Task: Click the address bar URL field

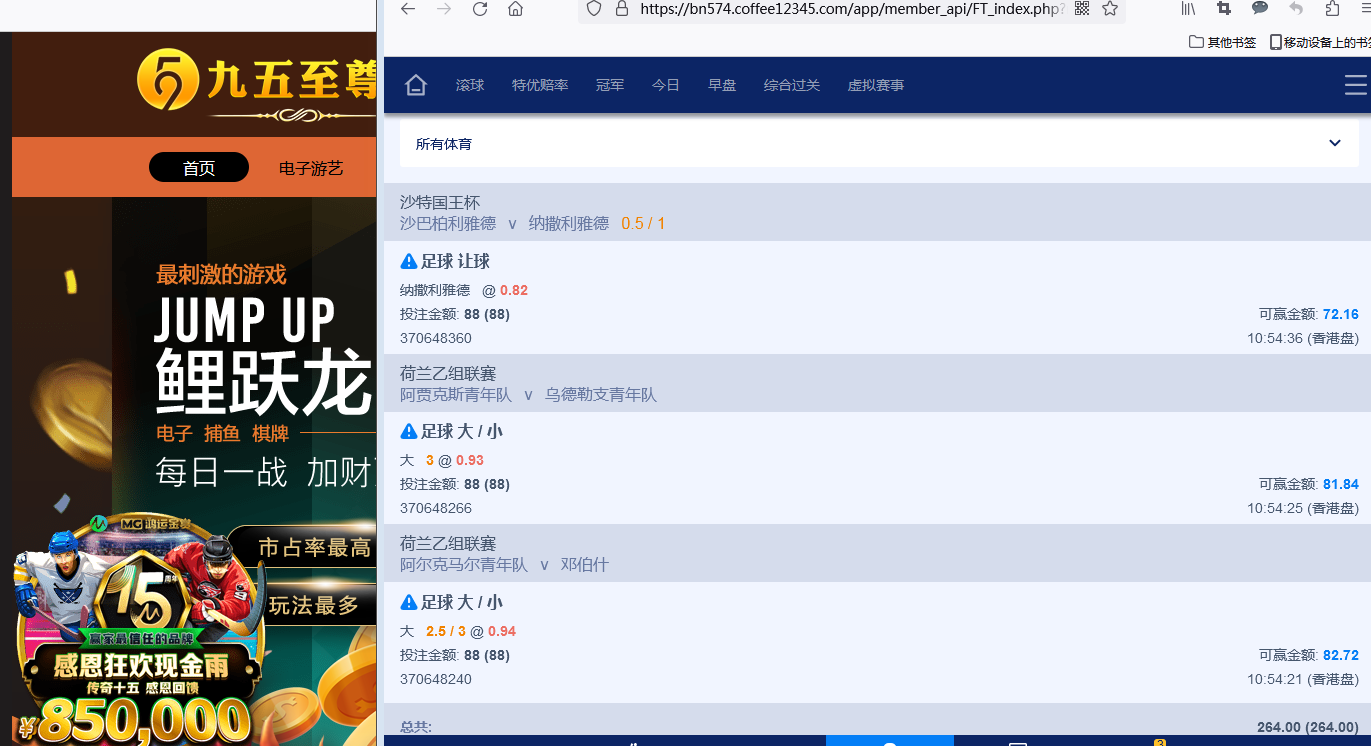Action: [852, 9]
